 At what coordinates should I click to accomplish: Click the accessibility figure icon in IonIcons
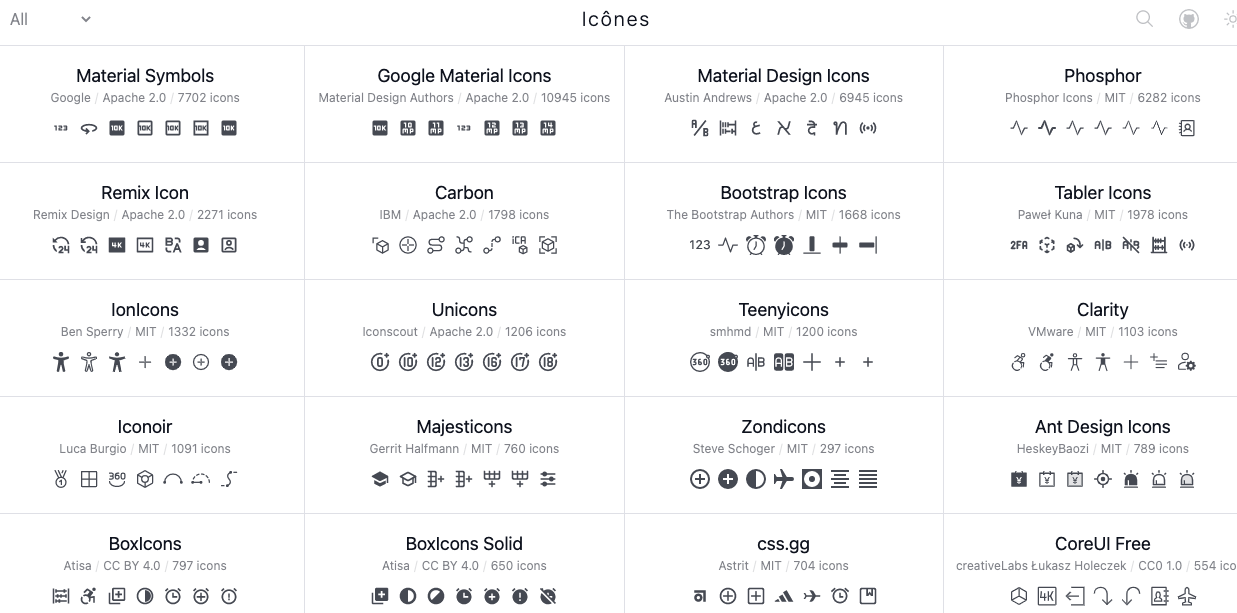pos(61,362)
